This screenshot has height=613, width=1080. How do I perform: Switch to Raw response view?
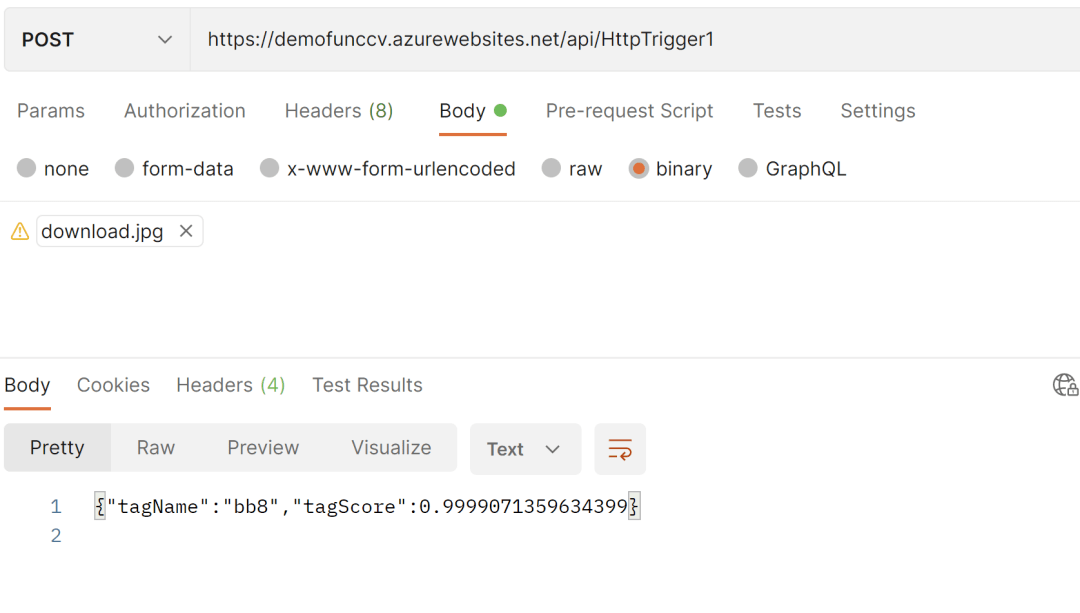(x=156, y=448)
